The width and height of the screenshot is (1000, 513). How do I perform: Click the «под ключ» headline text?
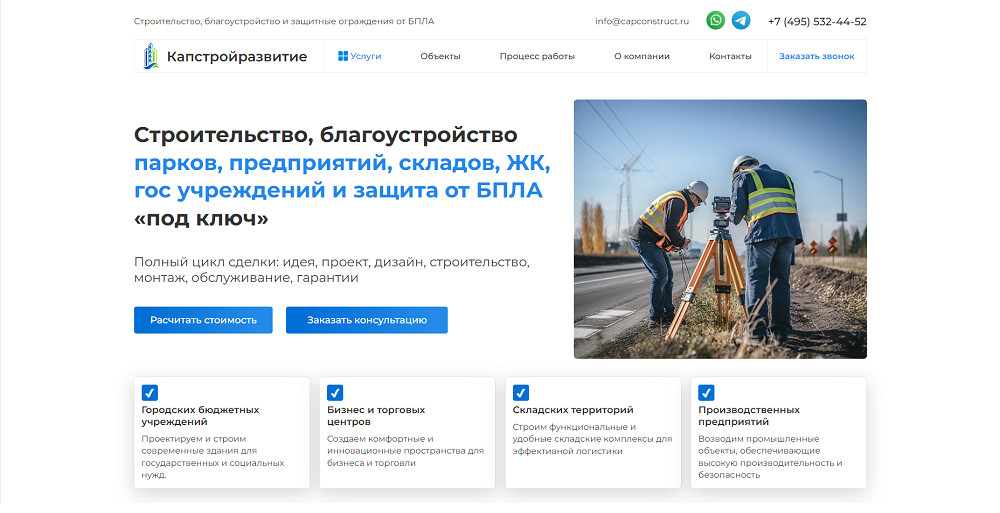tap(201, 219)
